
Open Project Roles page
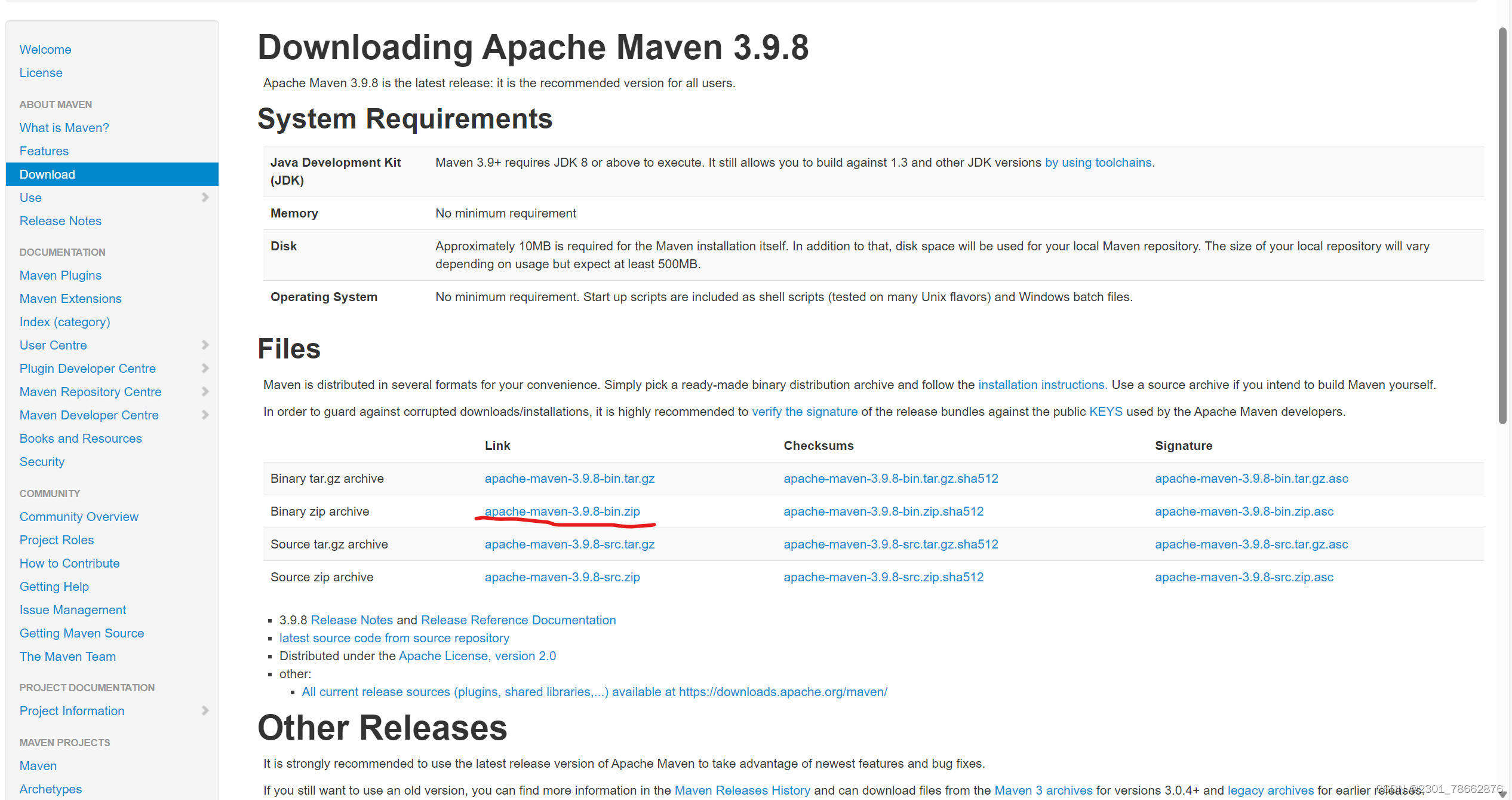click(57, 540)
